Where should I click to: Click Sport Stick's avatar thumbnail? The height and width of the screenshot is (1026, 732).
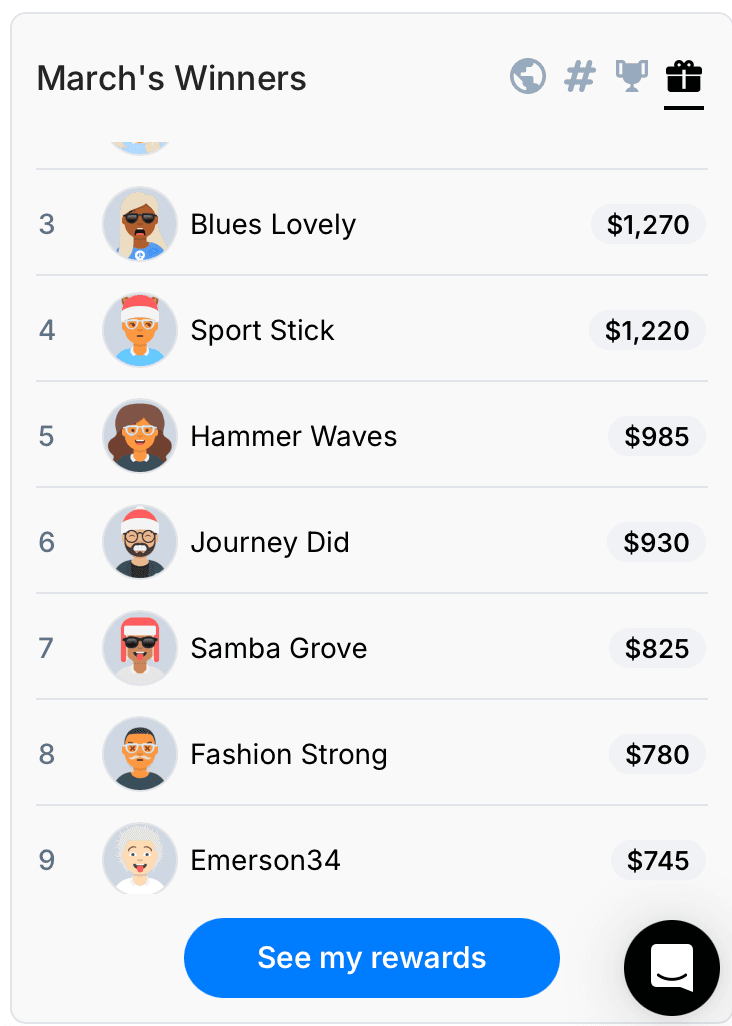[140, 330]
